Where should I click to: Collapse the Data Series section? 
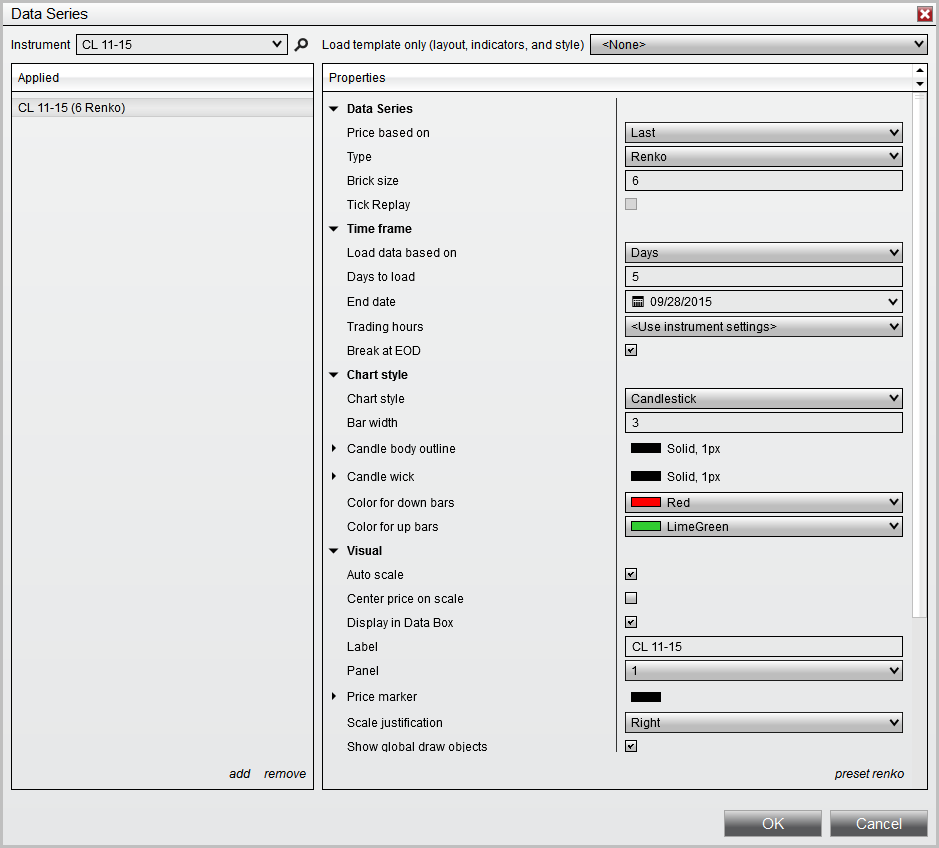(x=334, y=109)
